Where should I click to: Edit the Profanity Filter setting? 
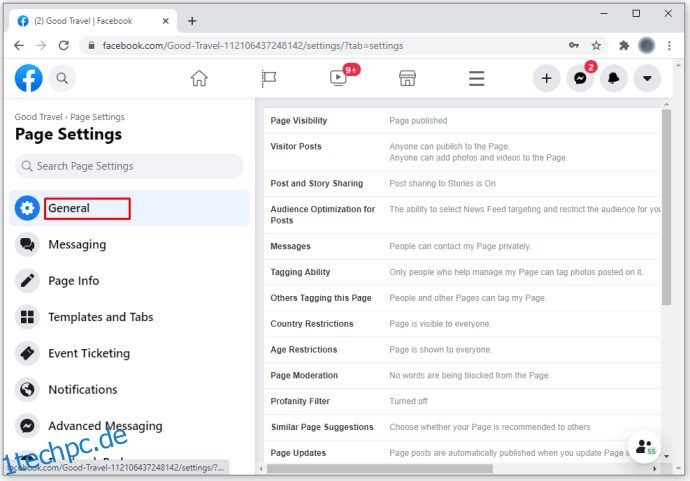[462, 401]
